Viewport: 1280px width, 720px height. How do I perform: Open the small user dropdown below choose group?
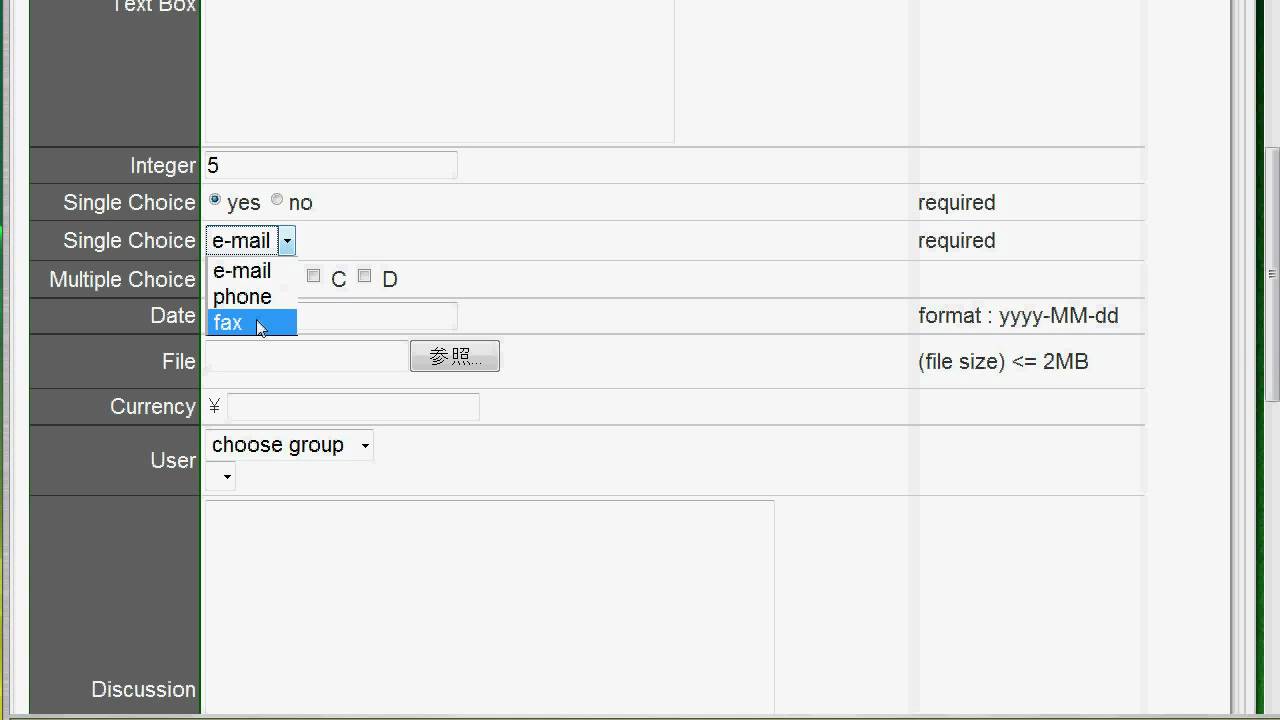pyautogui.click(x=221, y=477)
